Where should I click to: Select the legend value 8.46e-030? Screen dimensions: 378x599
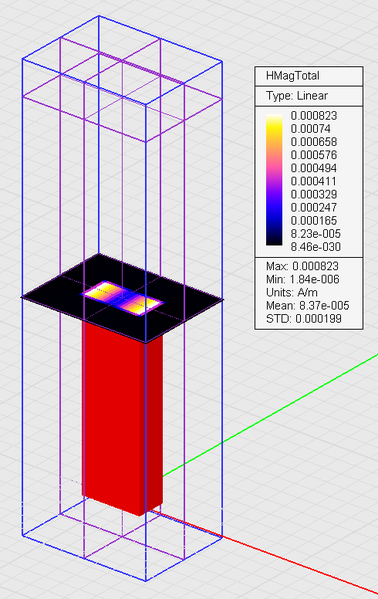(x=315, y=247)
